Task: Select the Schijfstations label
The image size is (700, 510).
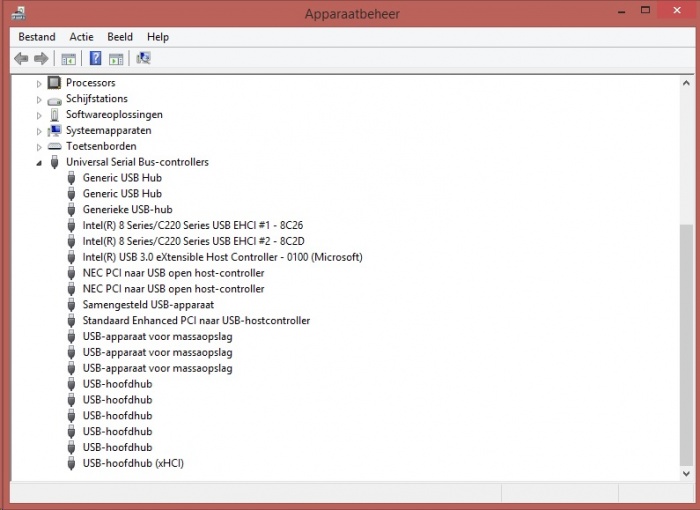Action: pos(97,99)
